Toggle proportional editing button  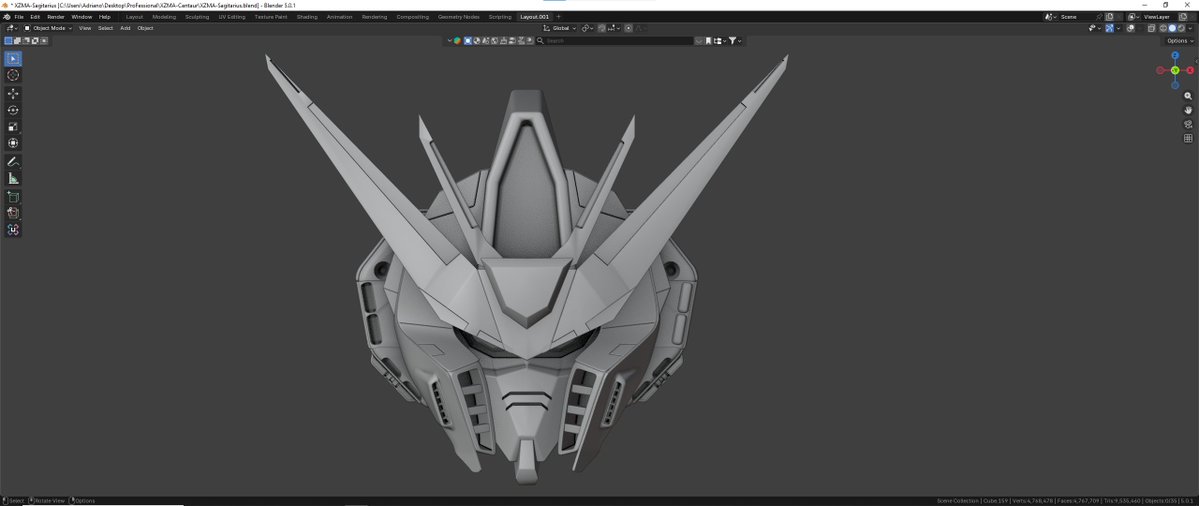(x=629, y=28)
